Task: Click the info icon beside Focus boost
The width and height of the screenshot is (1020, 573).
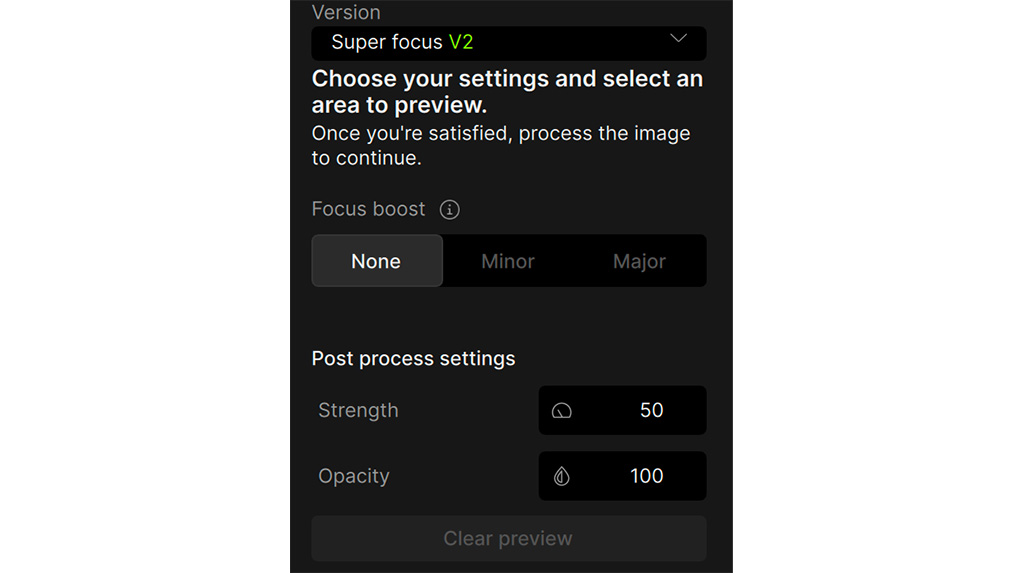Action: click(450, 209)
